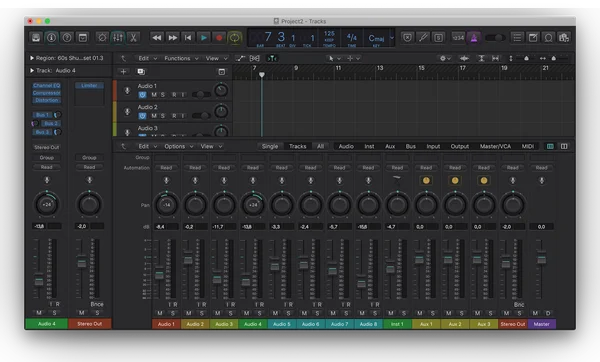The width and height of the screenshot is (600, 362).
Task: Click the Duplicate Track icon
Action: [141, 72]
